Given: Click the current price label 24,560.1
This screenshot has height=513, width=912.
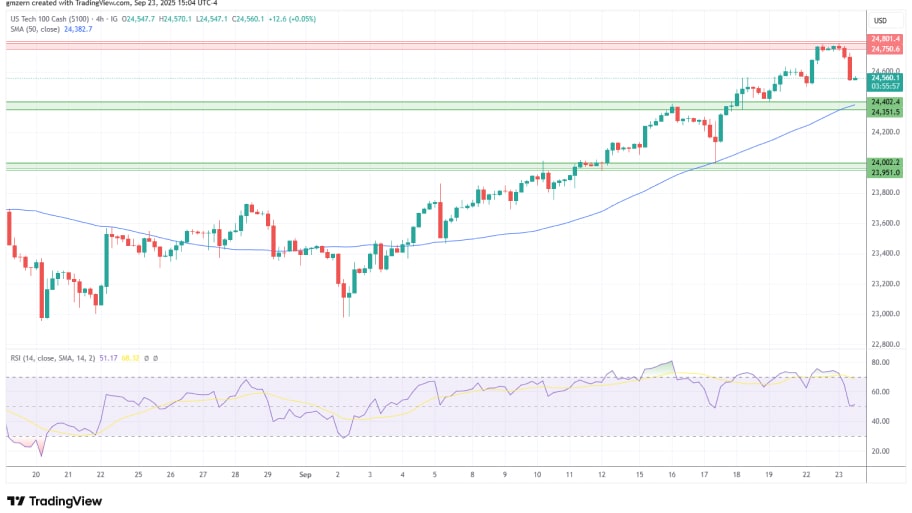Looking at the screenshot, I should pos(885,77).
